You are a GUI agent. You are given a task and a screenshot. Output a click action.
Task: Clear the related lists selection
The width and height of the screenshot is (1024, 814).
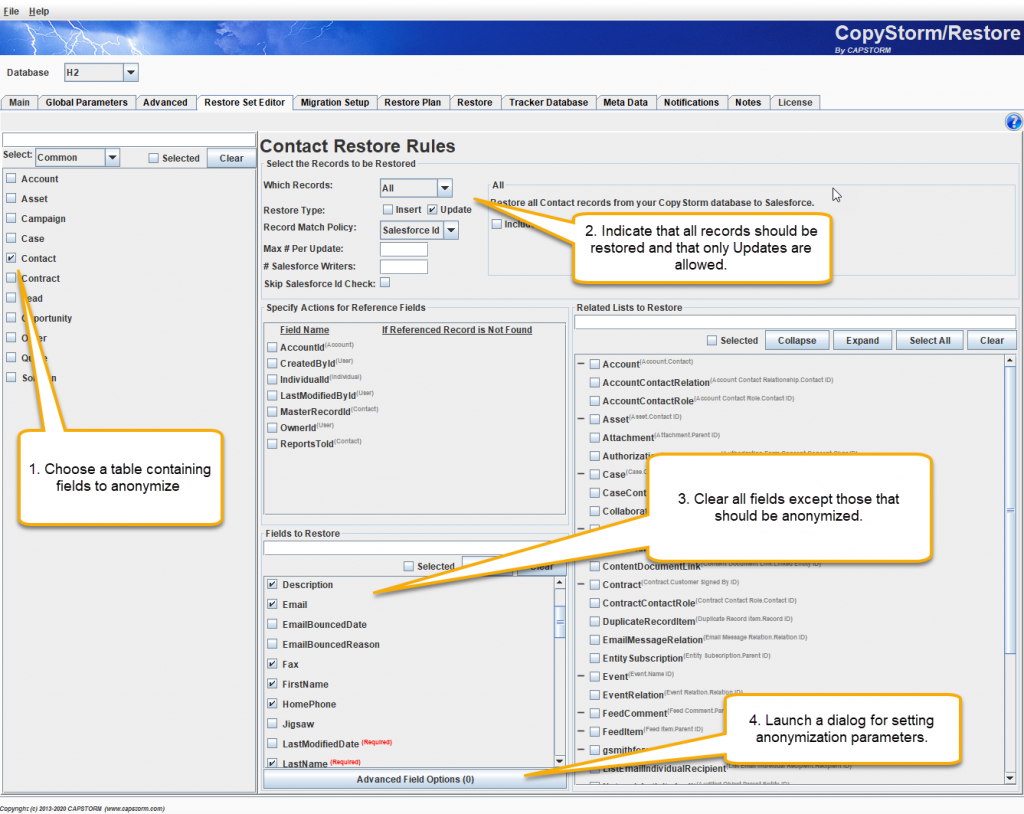(991, 340)
